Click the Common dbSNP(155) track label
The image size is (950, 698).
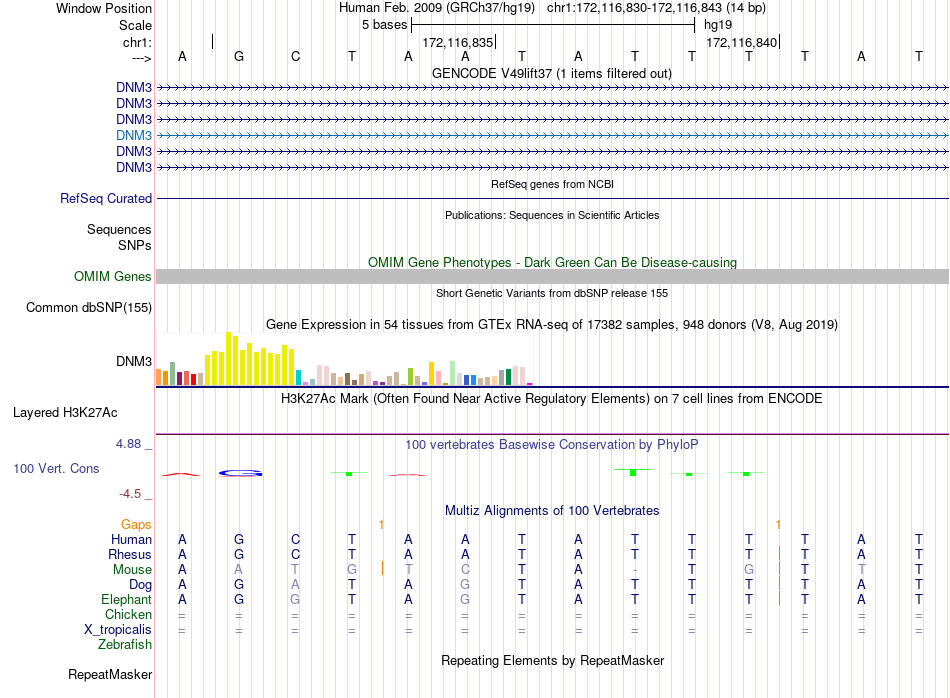point(89,307)
